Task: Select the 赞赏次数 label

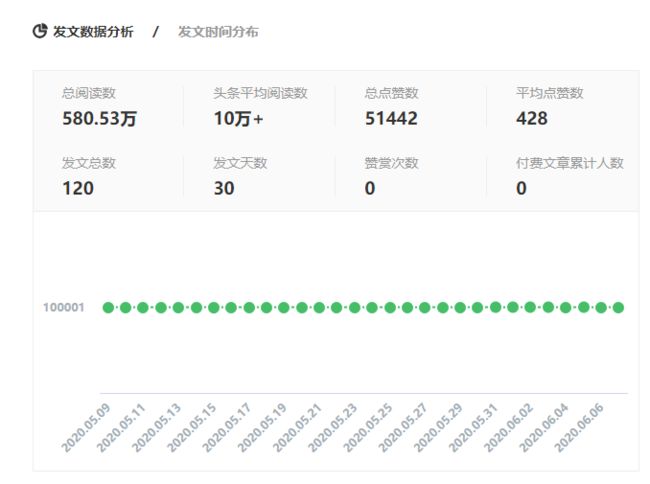Action: coord(391,163)
